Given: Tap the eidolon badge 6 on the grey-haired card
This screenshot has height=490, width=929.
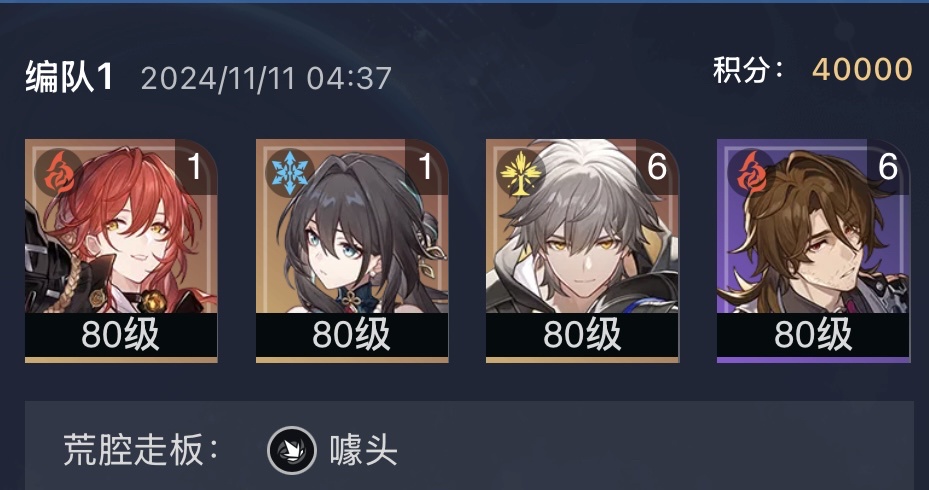Looking at the screenshot, I should click(657, 167).
